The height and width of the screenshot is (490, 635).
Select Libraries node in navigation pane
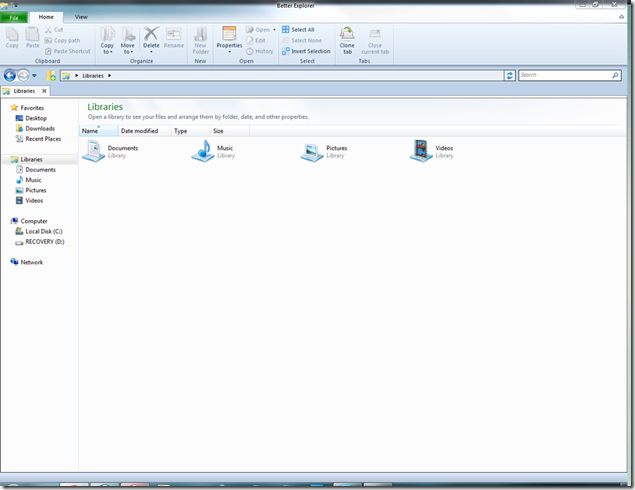tap(26, 160)
